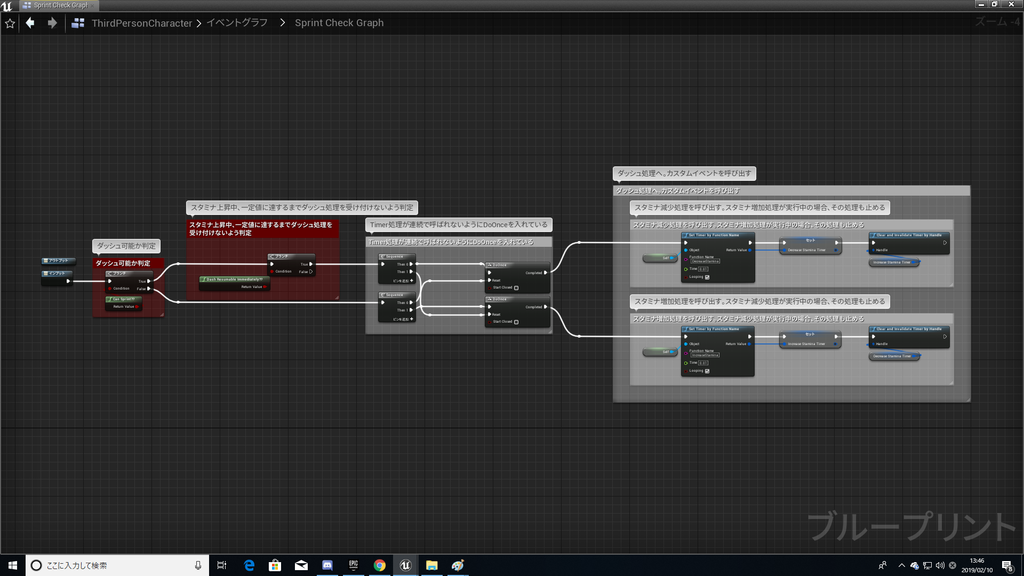Show hidden system tray icons
This screenshot has height=576, width=1024.
[x=902, y=566]
